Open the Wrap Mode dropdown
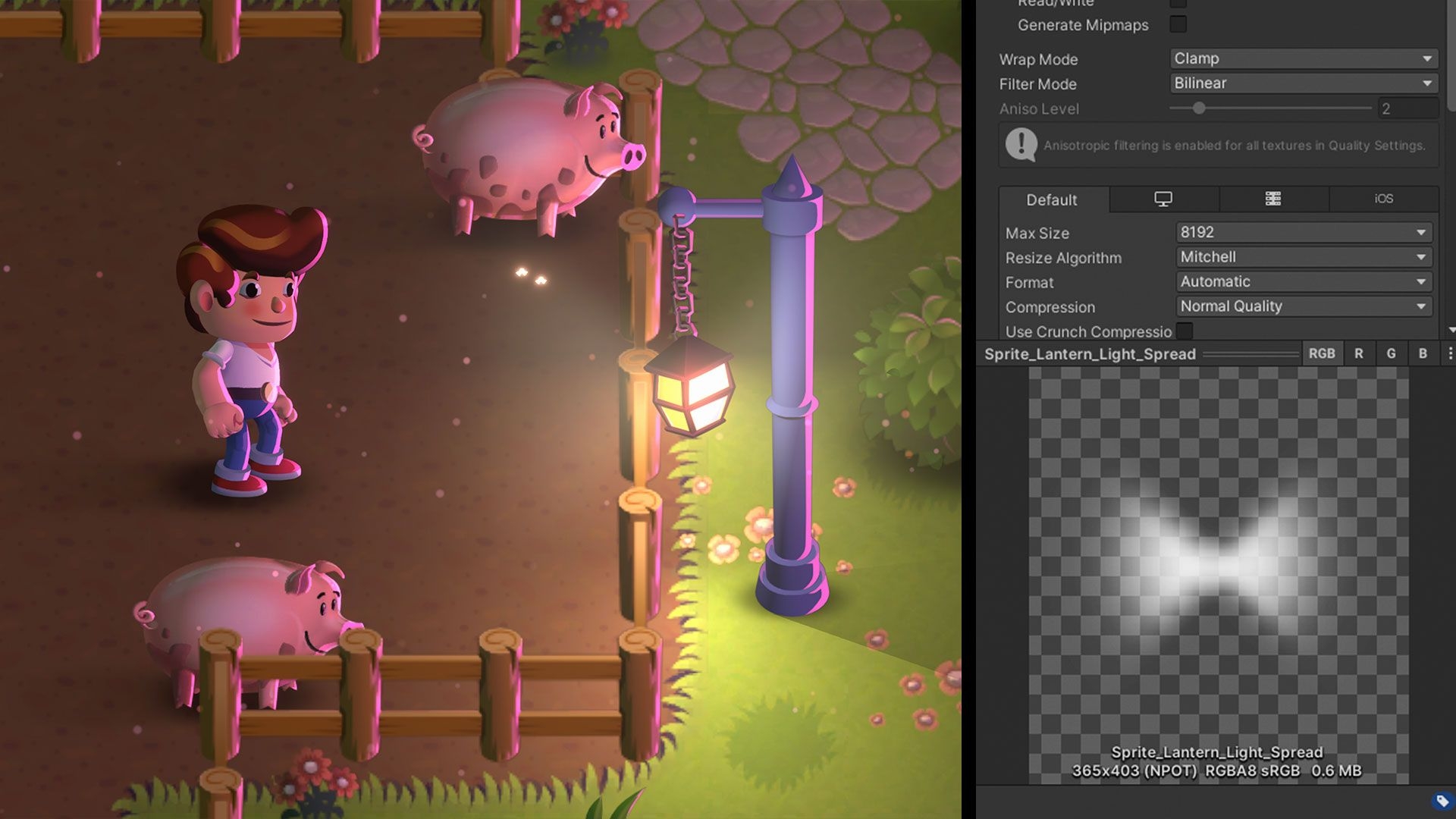Screen dimensions: 1456x819 1300,57
